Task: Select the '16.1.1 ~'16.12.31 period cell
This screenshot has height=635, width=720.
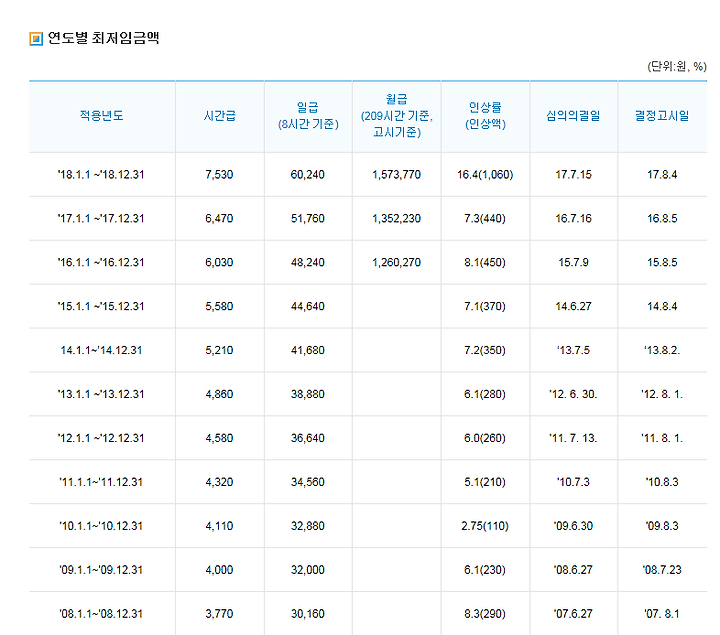Action: pyautogui.click(x=101, y=263)
